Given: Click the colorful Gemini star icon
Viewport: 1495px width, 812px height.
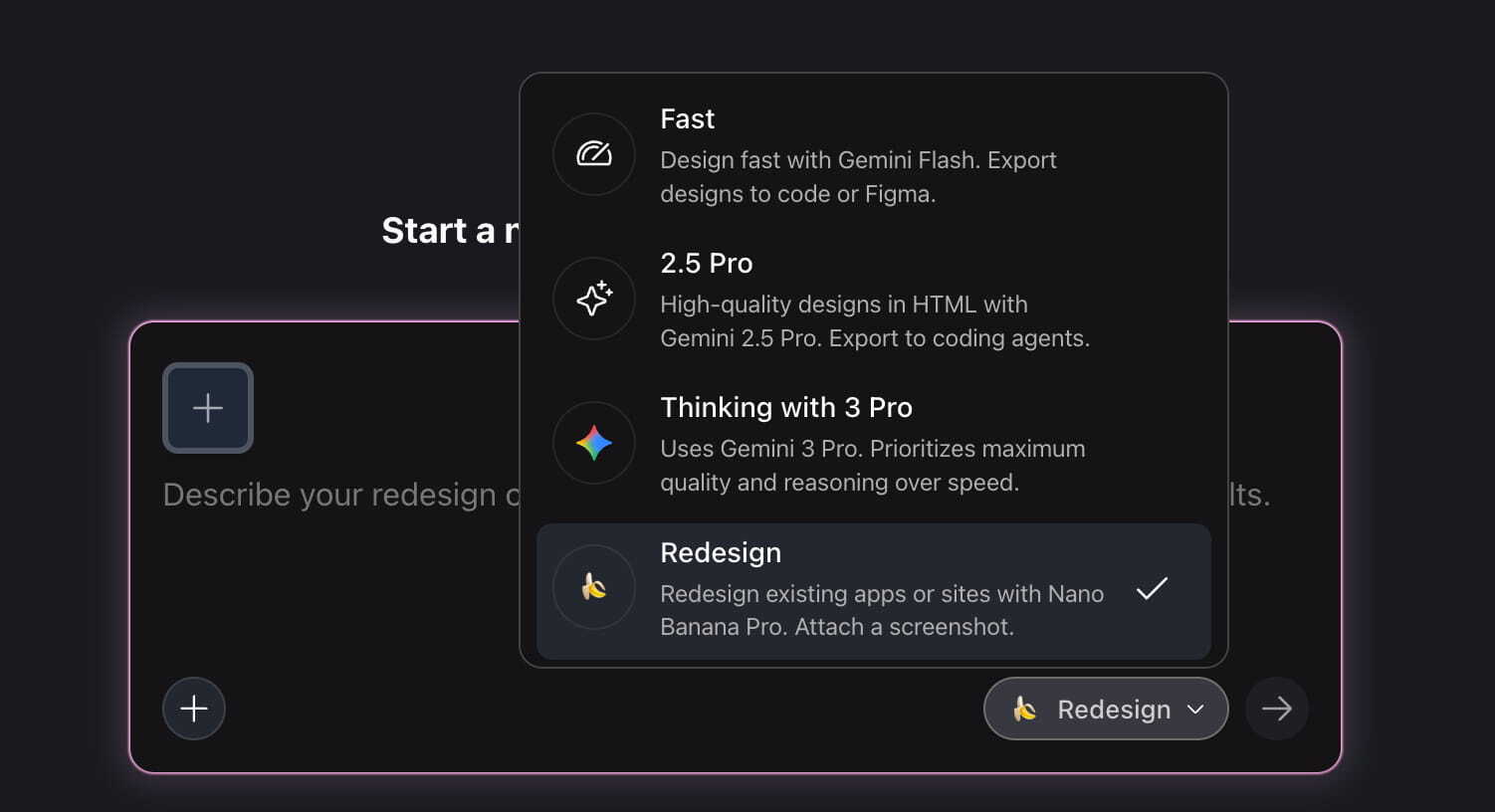Looking at the screenshot, I should click(594, 443).
